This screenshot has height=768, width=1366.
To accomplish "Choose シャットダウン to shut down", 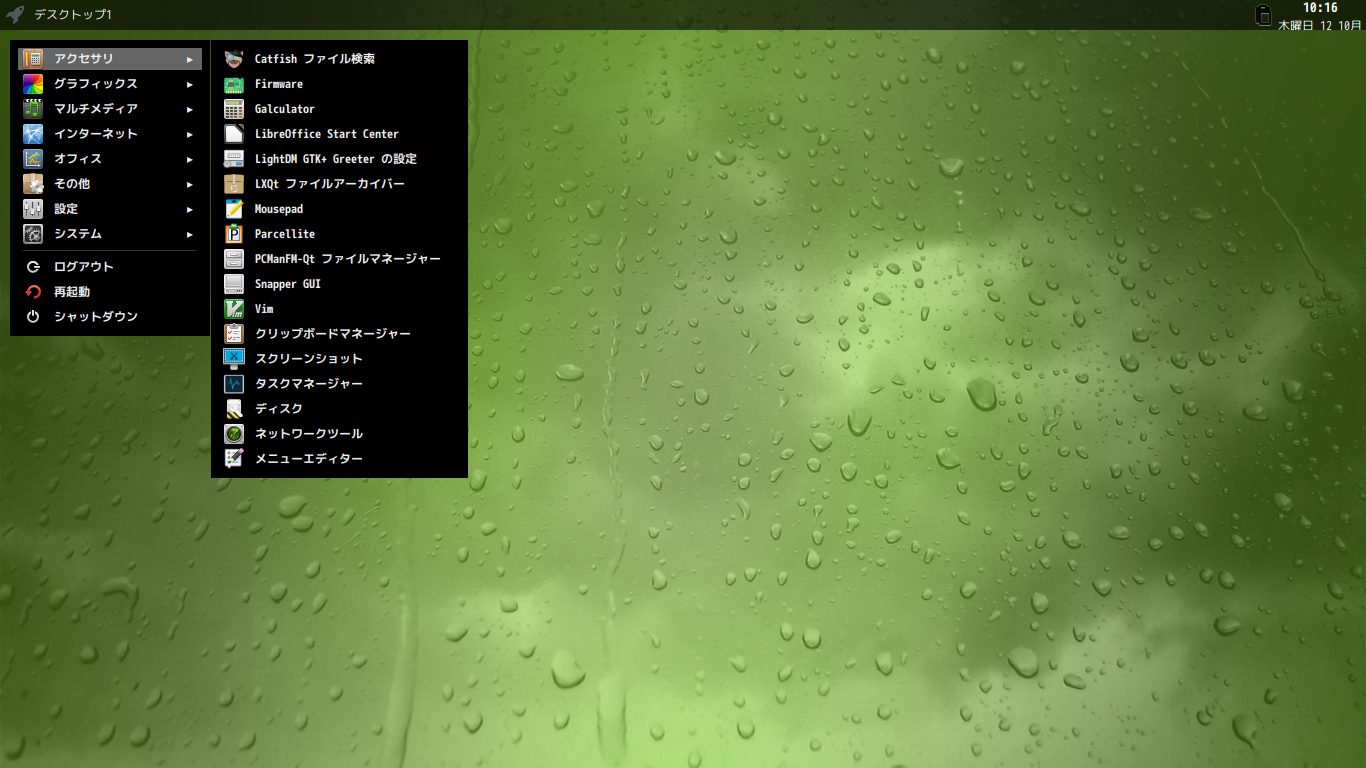I will coord(110,317).
